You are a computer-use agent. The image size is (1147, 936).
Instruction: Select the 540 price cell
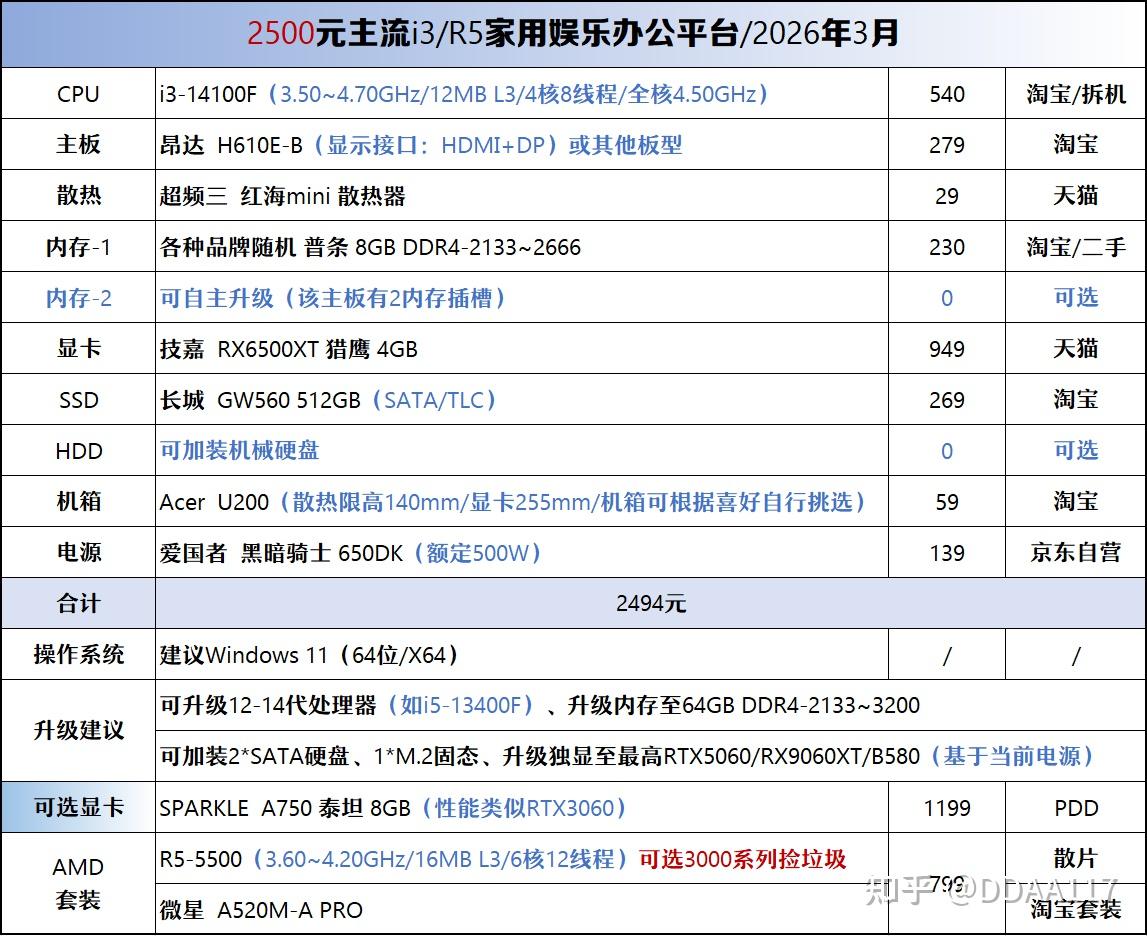pyautogui.click(x=947, y=94)
